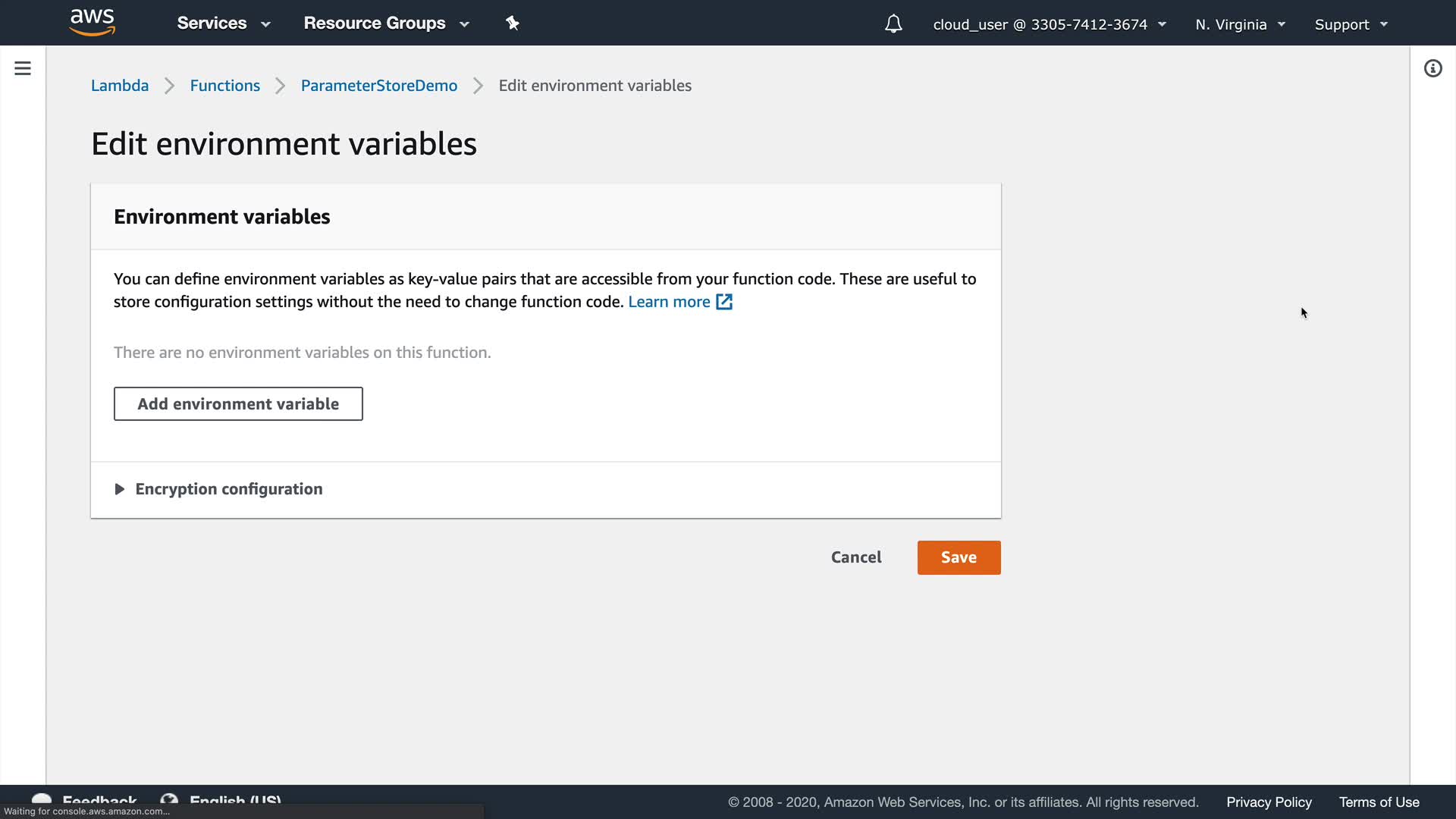
Task: Open the N. Virginia region selector
Action: coord(1240,24)
